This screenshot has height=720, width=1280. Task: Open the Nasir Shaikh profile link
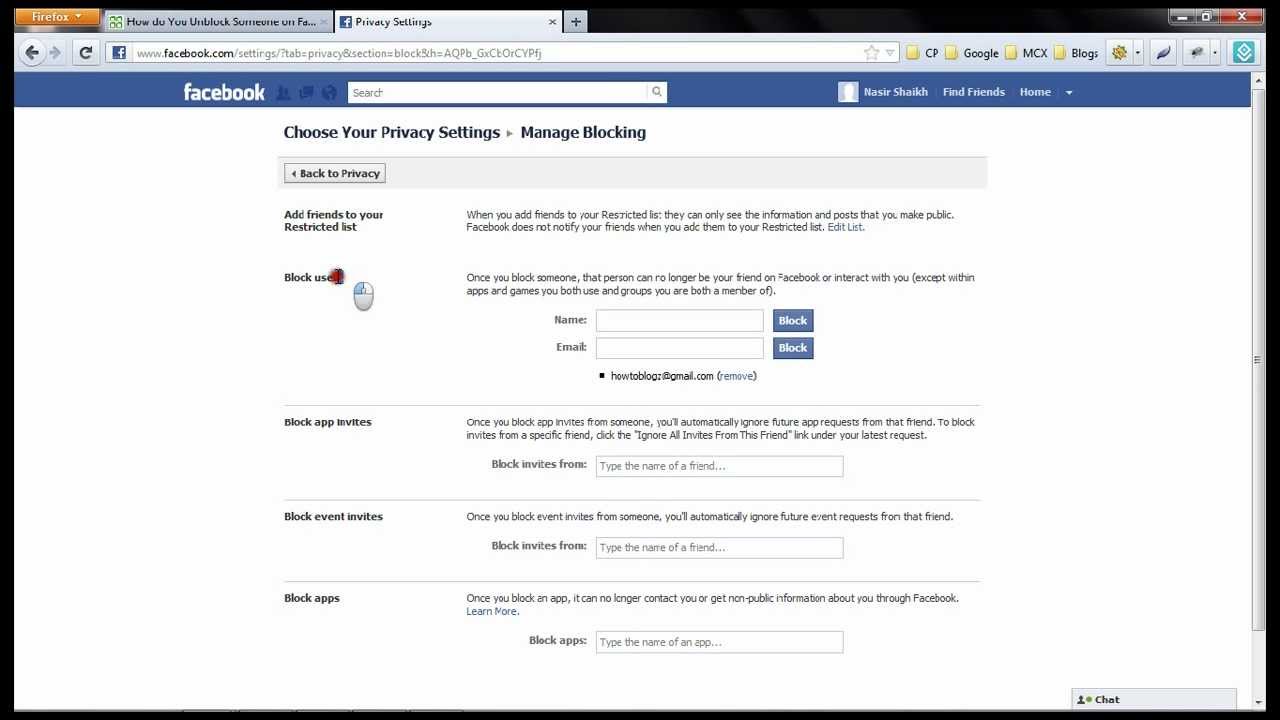[895, 92]
